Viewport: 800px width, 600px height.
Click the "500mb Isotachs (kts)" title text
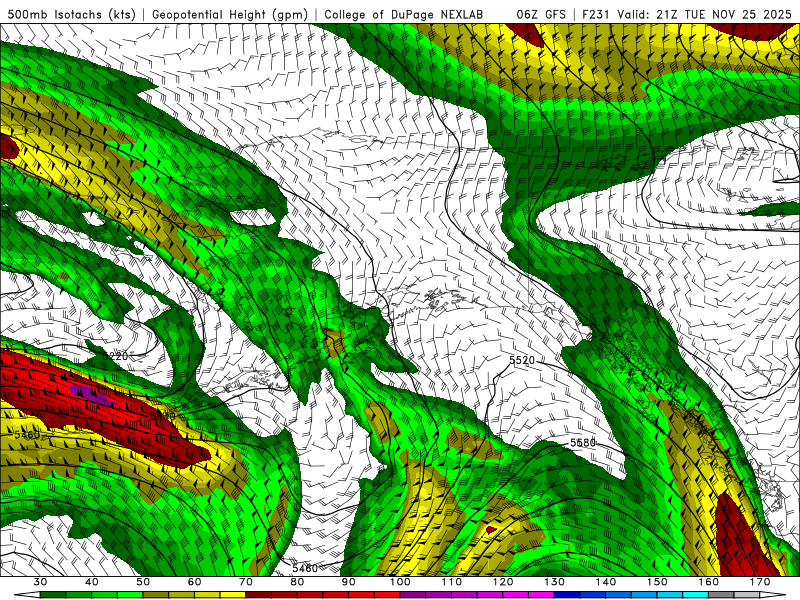(x=71, y=14)
